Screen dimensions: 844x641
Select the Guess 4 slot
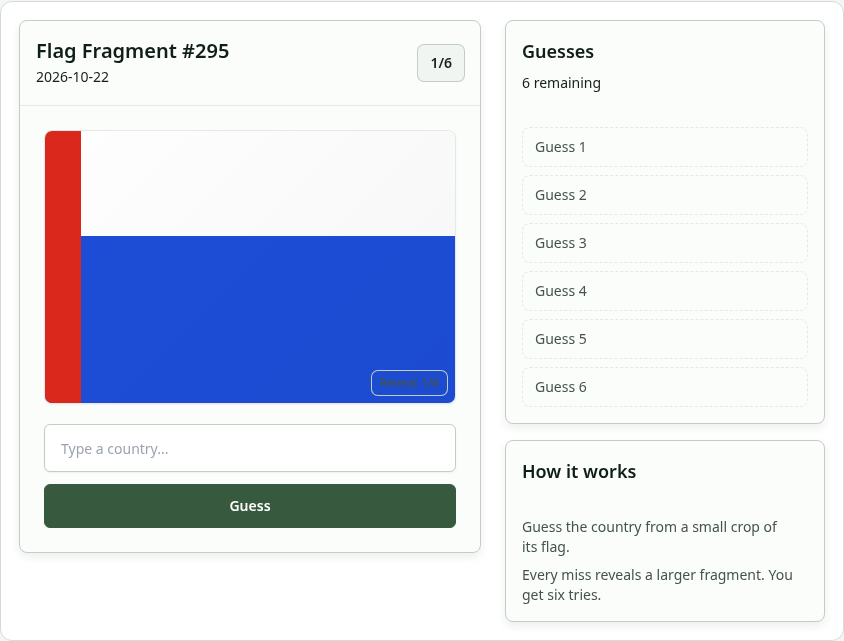coord(665,291)
